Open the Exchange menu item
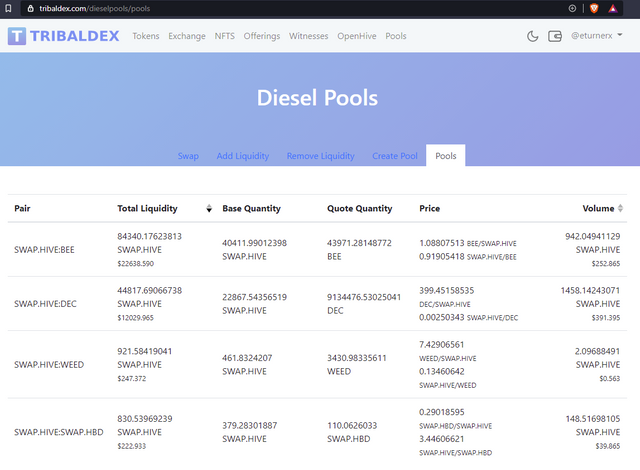 tap(187, 36)
